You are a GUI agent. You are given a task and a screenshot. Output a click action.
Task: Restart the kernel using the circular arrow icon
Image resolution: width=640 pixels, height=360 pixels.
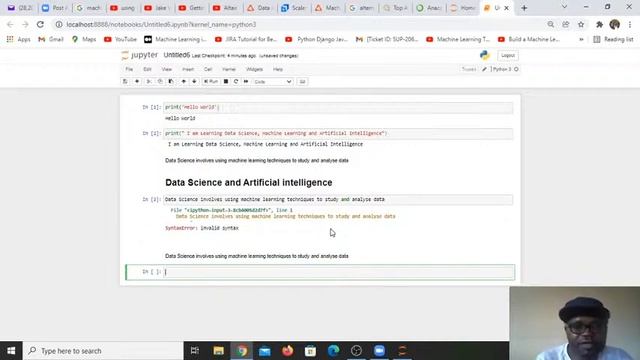(x=236, y=82)
